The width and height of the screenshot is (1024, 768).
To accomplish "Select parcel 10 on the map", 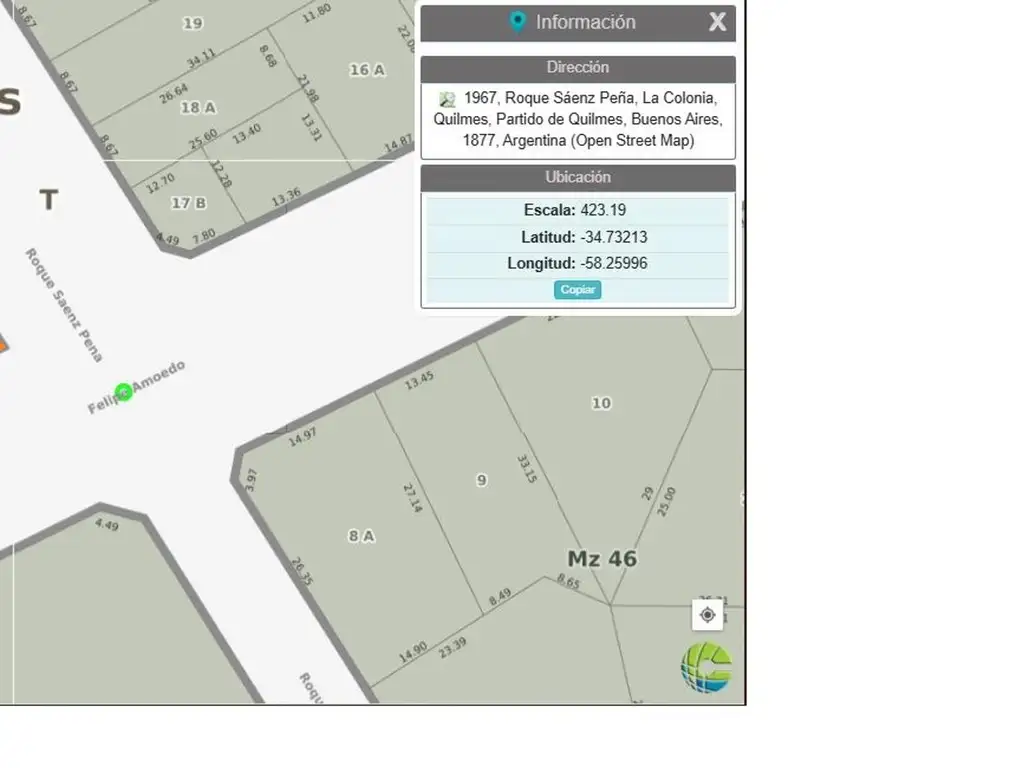I will coord(600,403).
